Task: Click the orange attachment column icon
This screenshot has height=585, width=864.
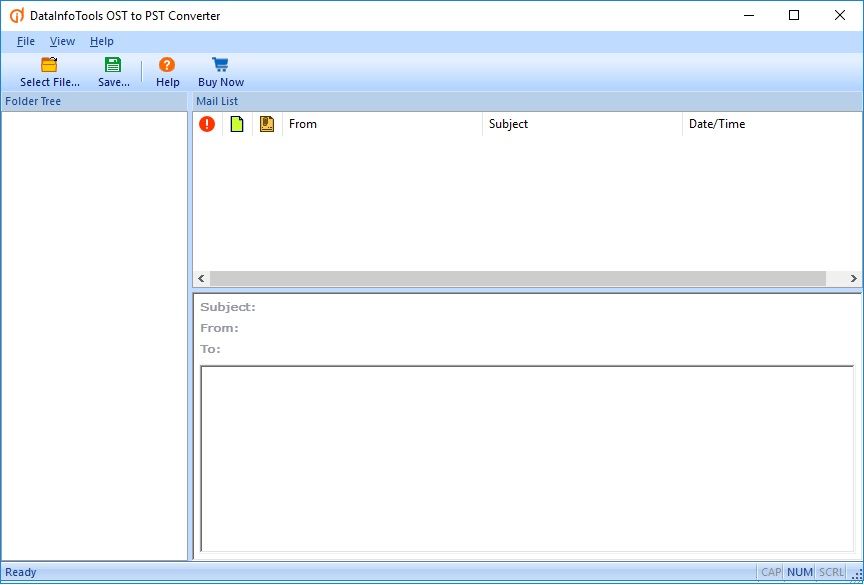Action: (267, 124)
